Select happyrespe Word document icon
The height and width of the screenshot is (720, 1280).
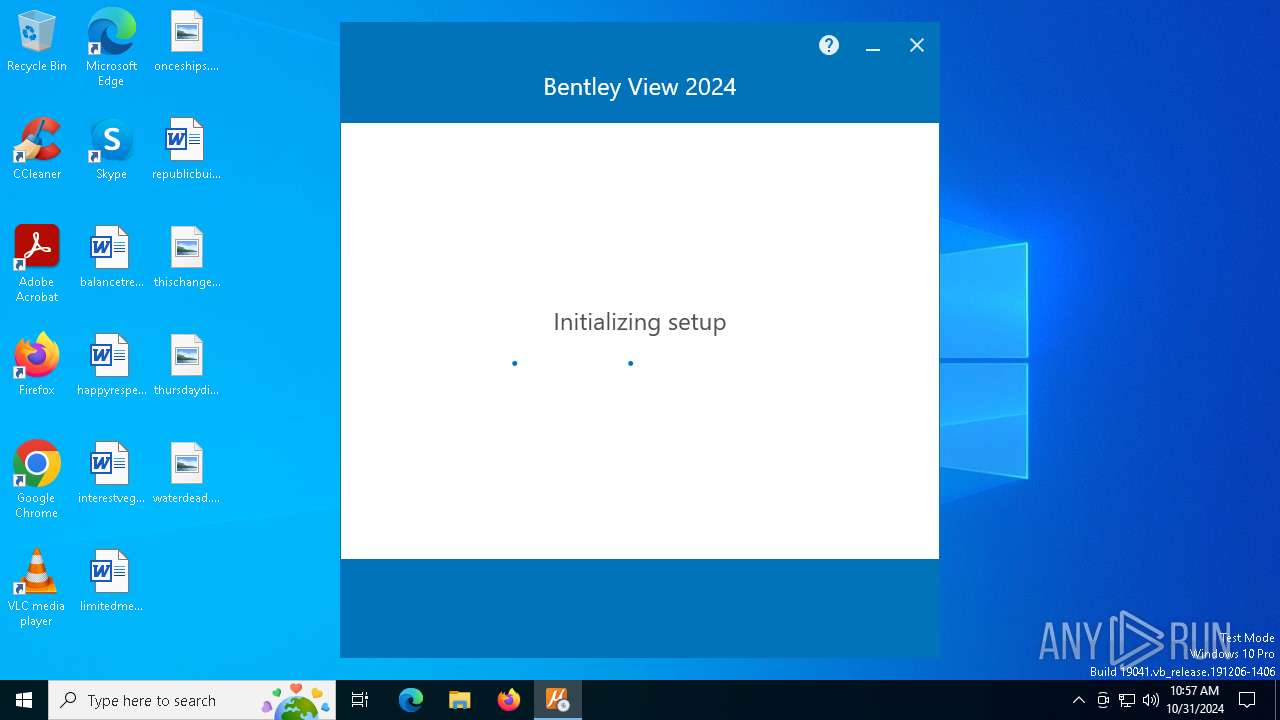[111, 366]
